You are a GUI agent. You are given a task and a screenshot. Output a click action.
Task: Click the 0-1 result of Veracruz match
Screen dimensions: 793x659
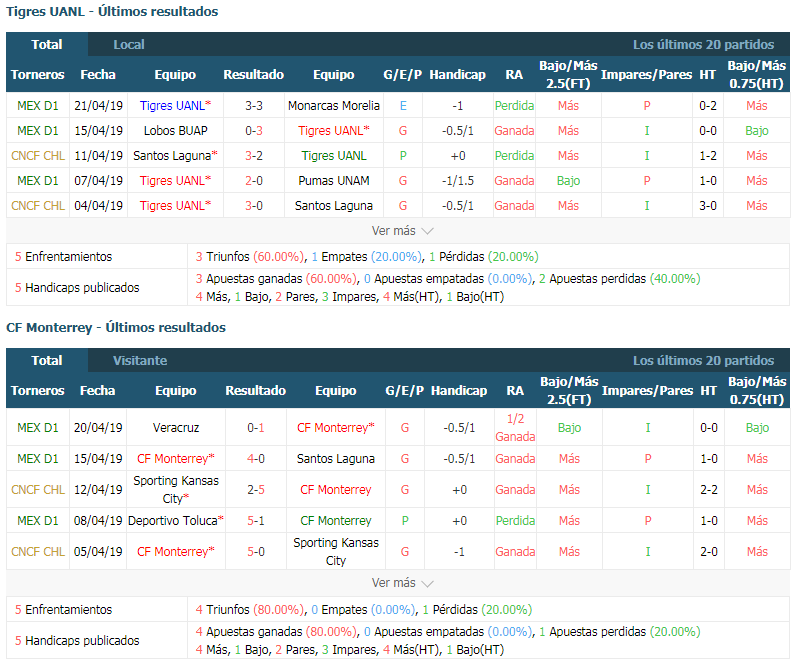[x=256, y=428]
